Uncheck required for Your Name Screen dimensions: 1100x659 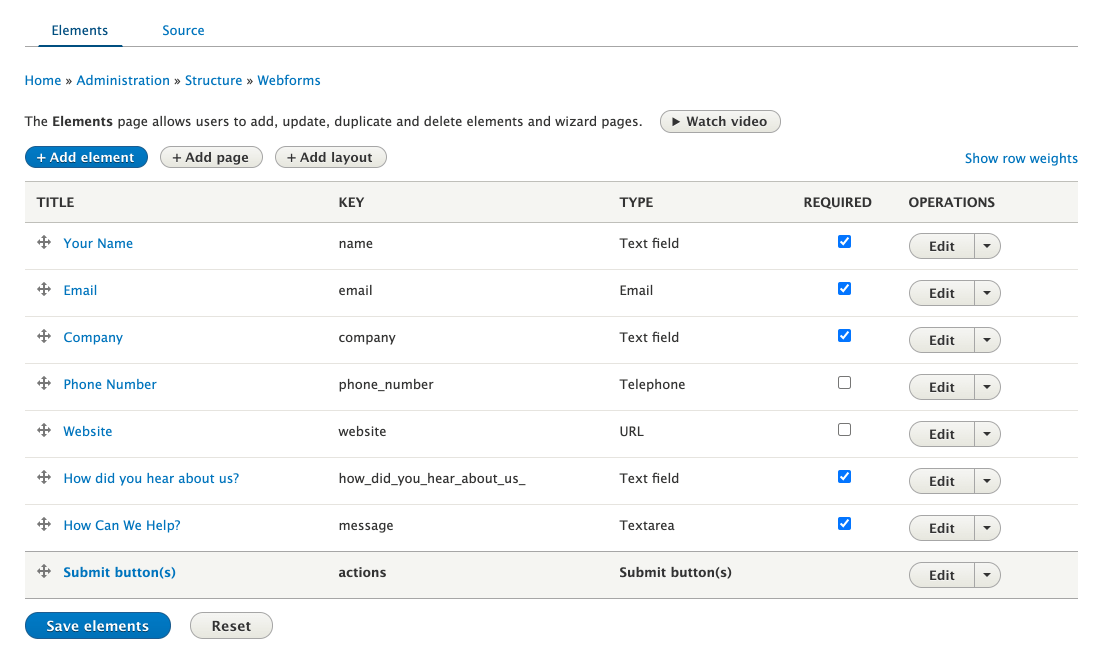pos(844,241)
